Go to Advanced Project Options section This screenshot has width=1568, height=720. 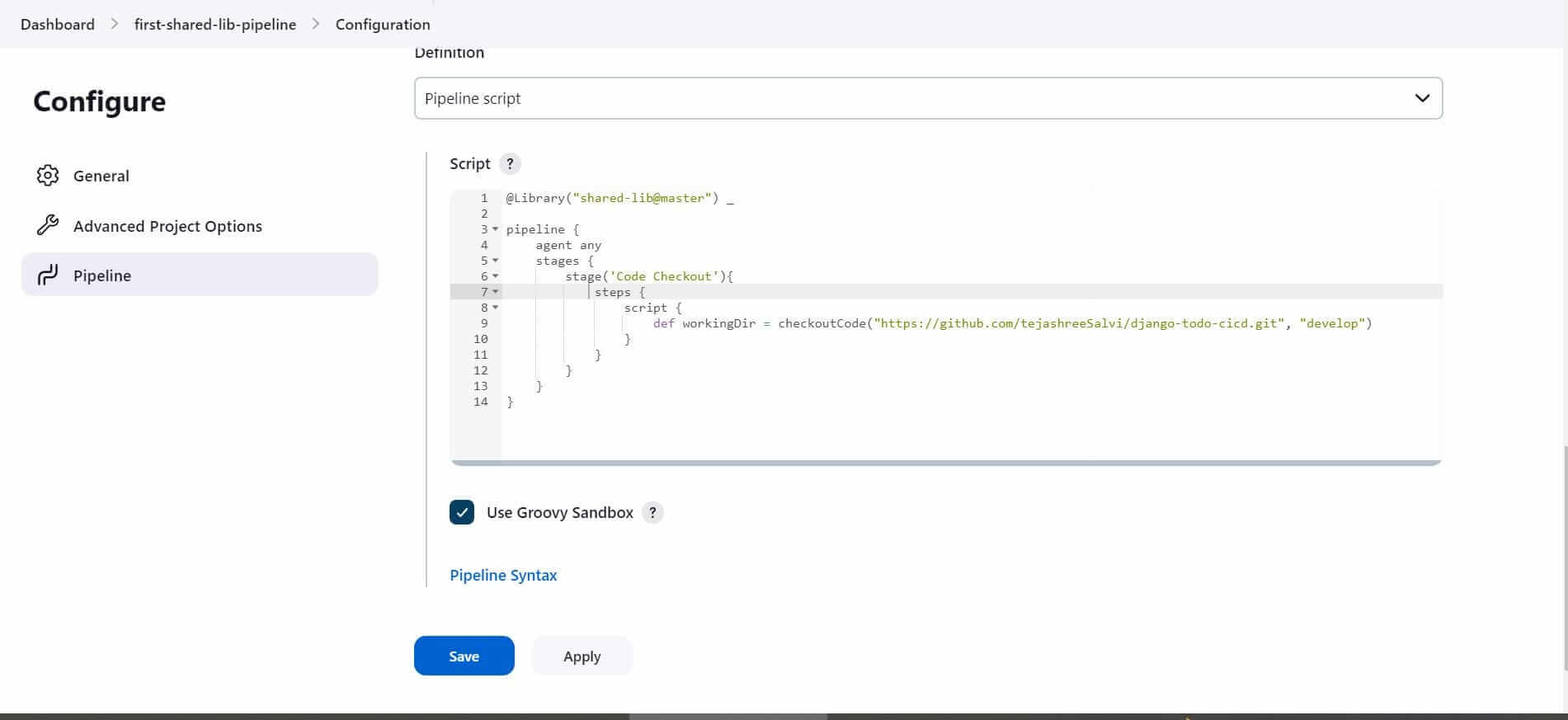click(167, 226)
